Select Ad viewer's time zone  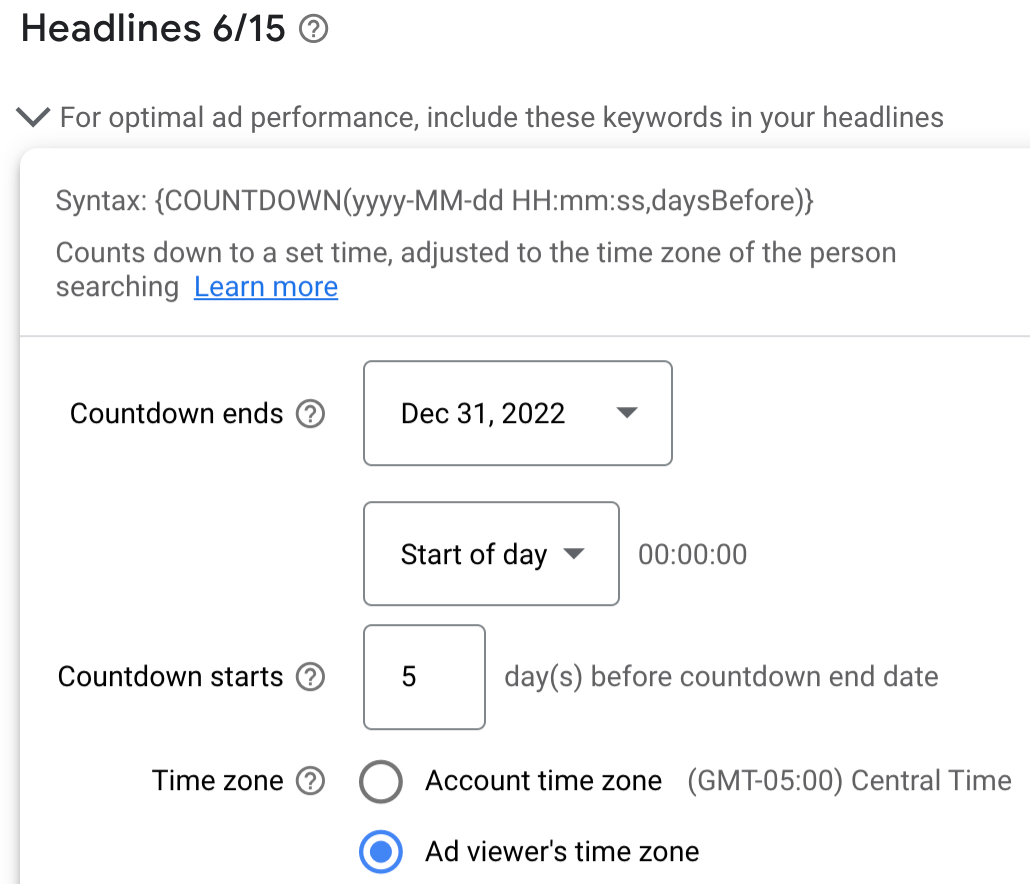click(x=381, y=851)
